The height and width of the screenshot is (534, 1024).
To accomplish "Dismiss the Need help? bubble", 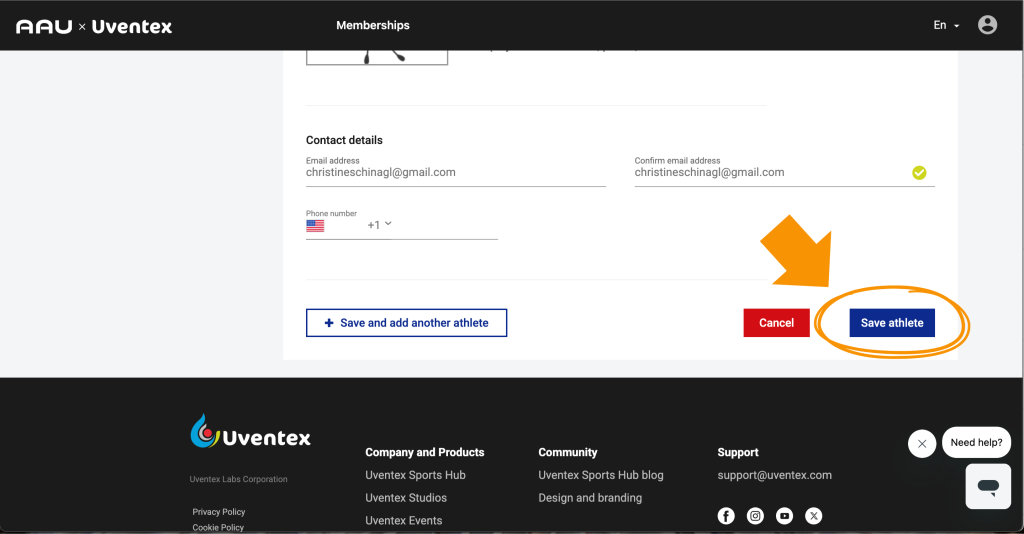I will coord(921,443).
